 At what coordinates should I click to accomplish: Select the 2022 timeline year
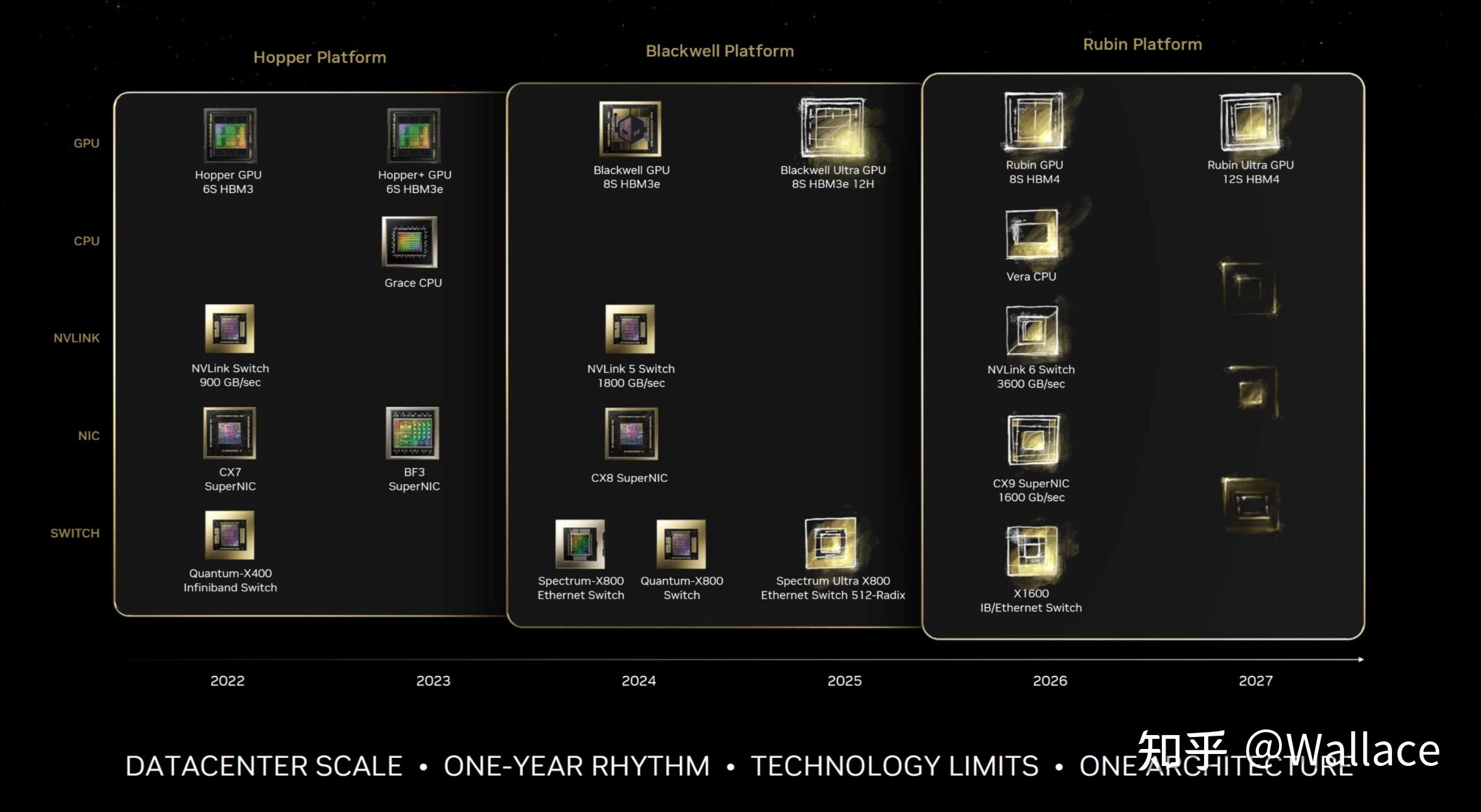pos(227,681)
